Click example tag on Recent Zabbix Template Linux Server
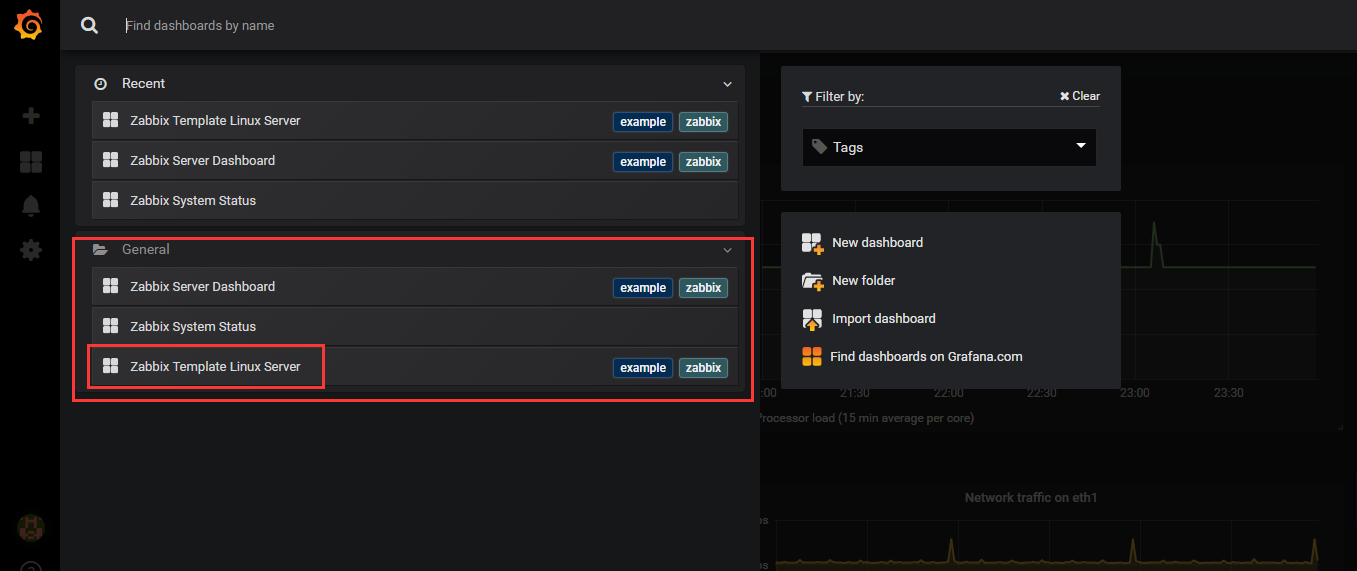The image size is (1357, 571). coord(643,122)
